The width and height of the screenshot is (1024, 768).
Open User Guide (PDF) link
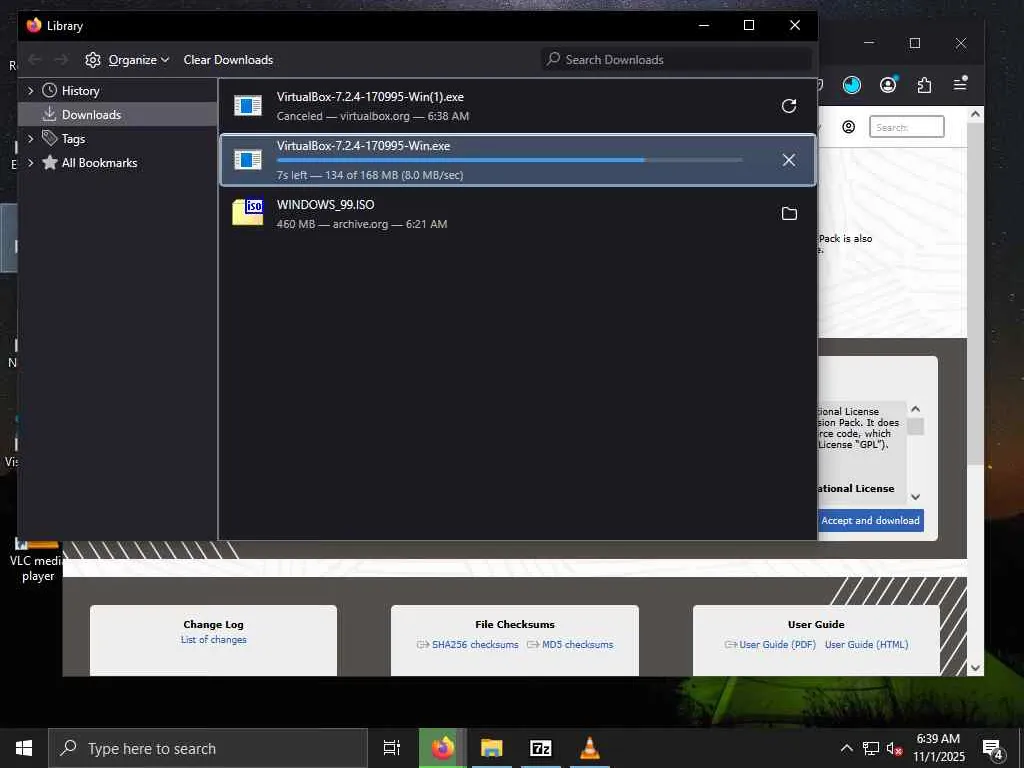[x=777, y=645]
